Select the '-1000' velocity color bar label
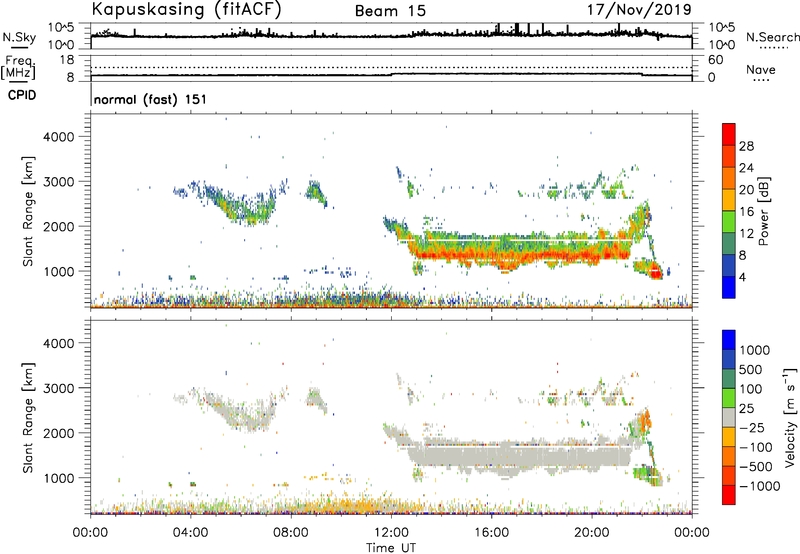800x554 pixels. coord(759,486)
